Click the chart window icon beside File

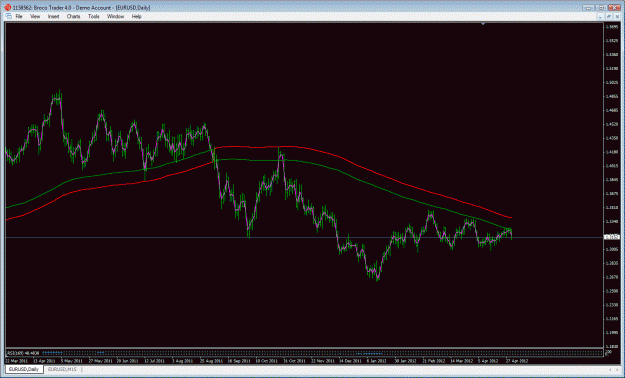pyautogui.click(x=8, y=16)
